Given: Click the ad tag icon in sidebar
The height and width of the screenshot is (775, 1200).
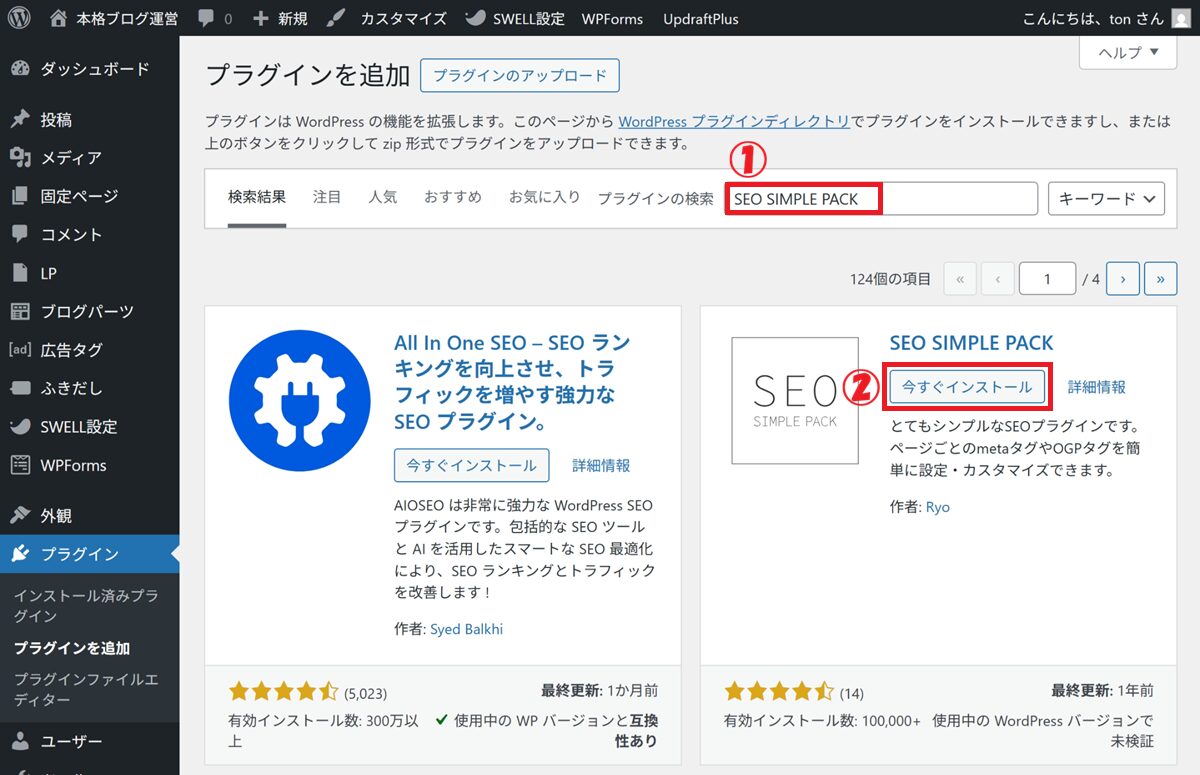Looking at the screenshot, I should 19,350.
